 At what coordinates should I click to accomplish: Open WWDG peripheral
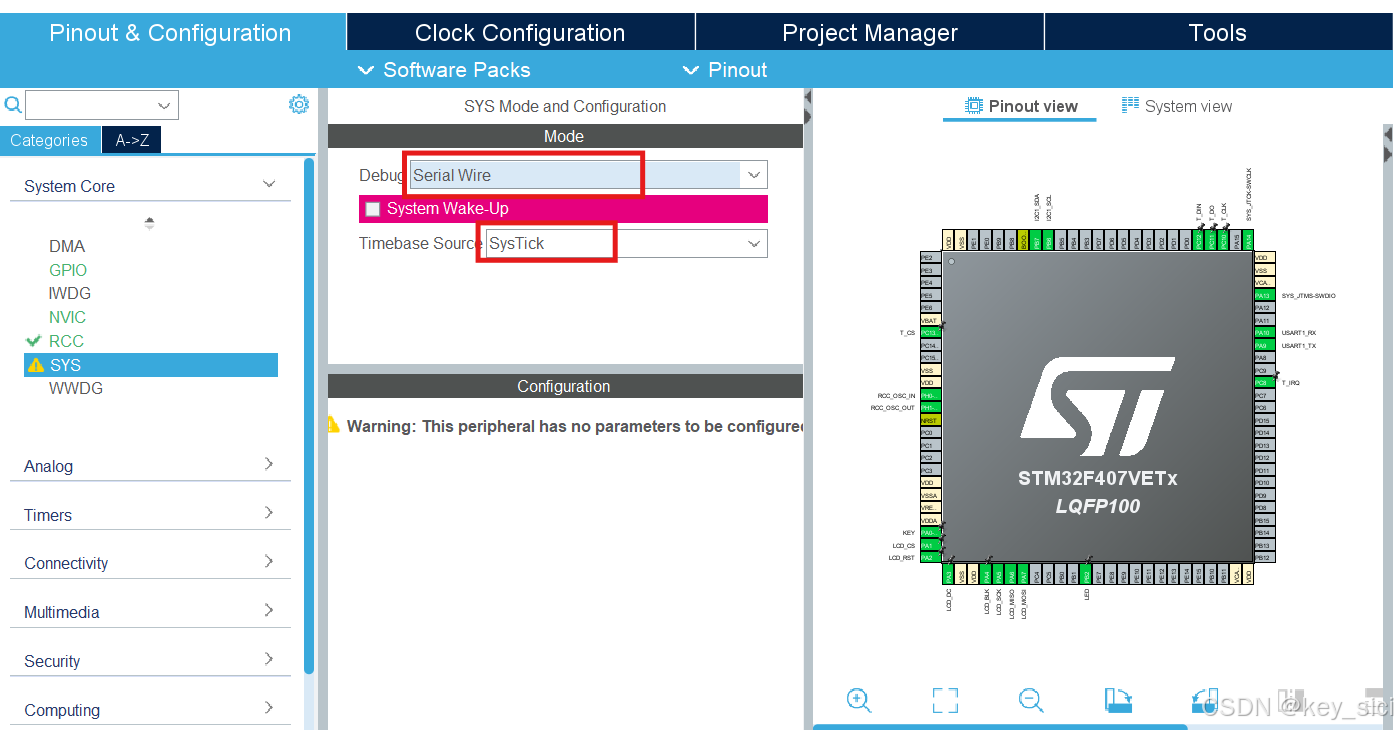(x=76, y=388)
